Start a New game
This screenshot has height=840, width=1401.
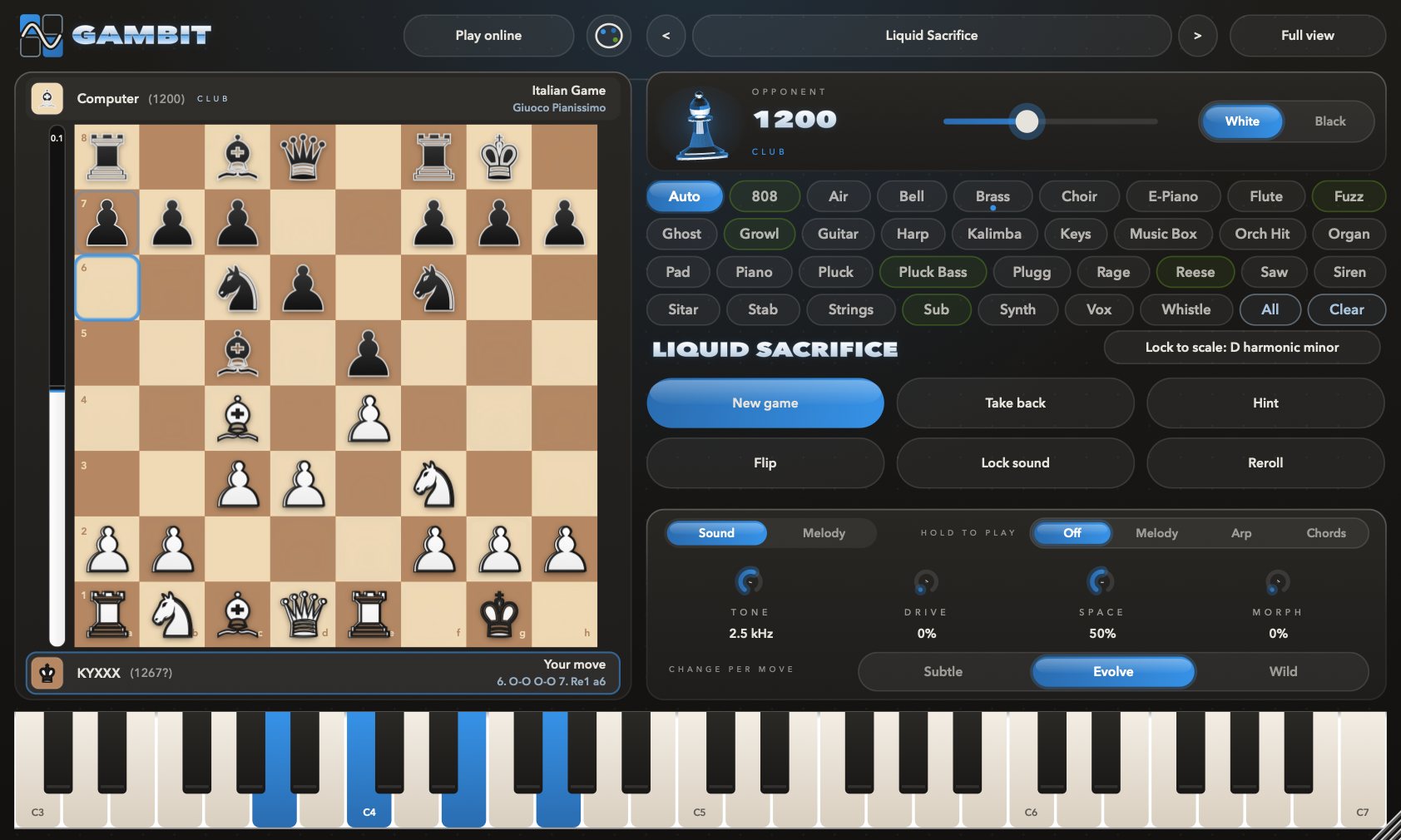pyautogui.click(x=765, y=403)
